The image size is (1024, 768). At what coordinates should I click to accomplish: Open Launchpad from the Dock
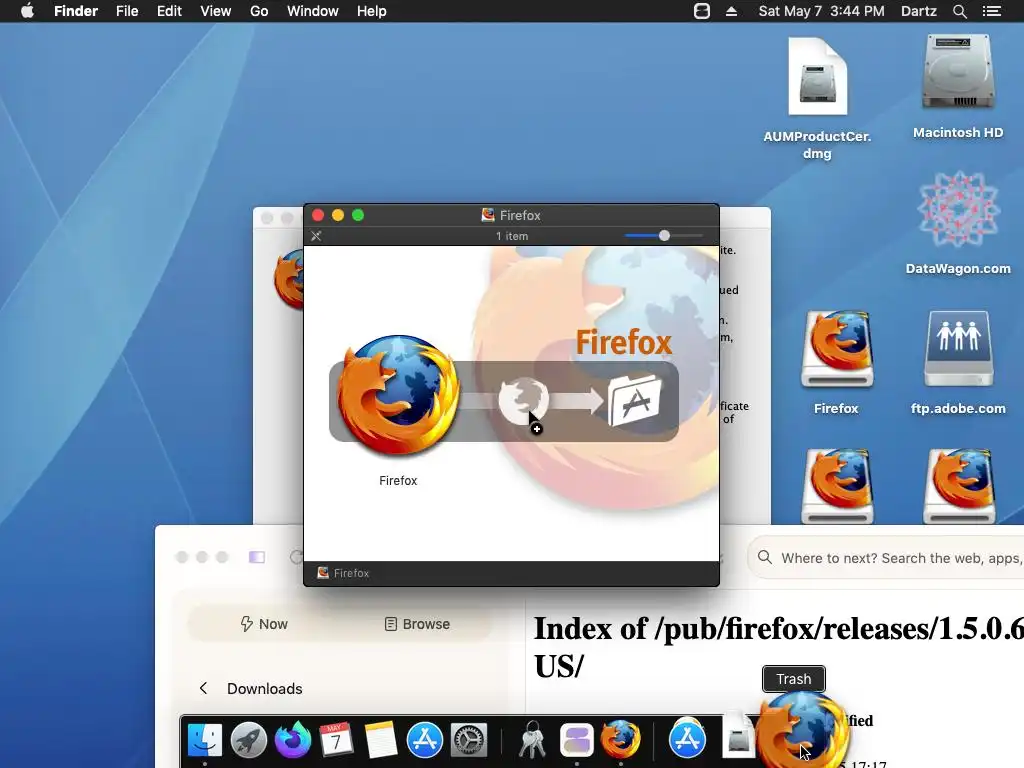(x=249, y=740)
